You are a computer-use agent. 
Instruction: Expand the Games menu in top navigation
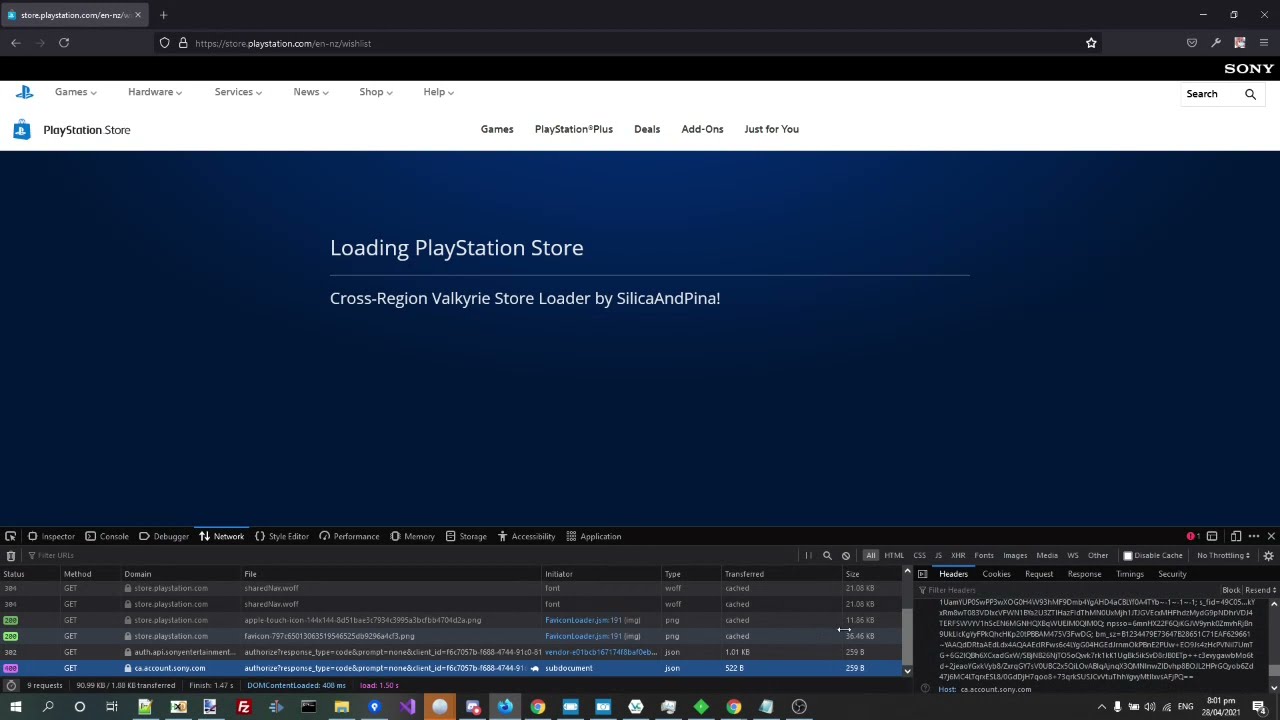coord(76,92)
